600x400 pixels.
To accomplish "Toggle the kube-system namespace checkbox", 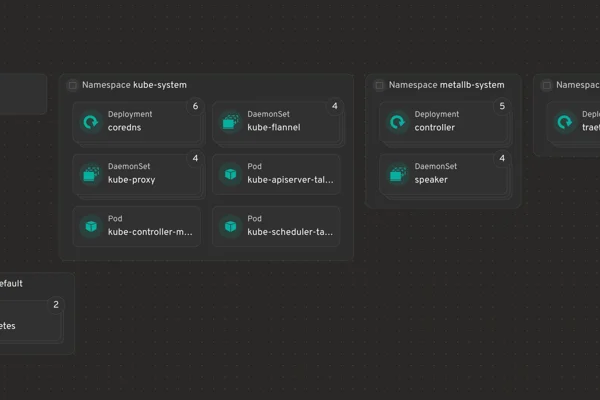I will click(x=72, y=86).
